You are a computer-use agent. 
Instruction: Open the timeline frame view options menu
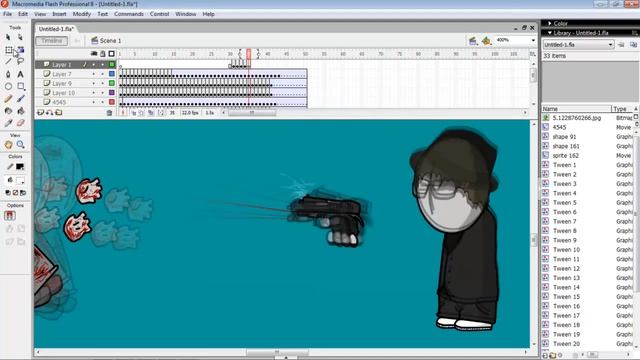point(532,54)
